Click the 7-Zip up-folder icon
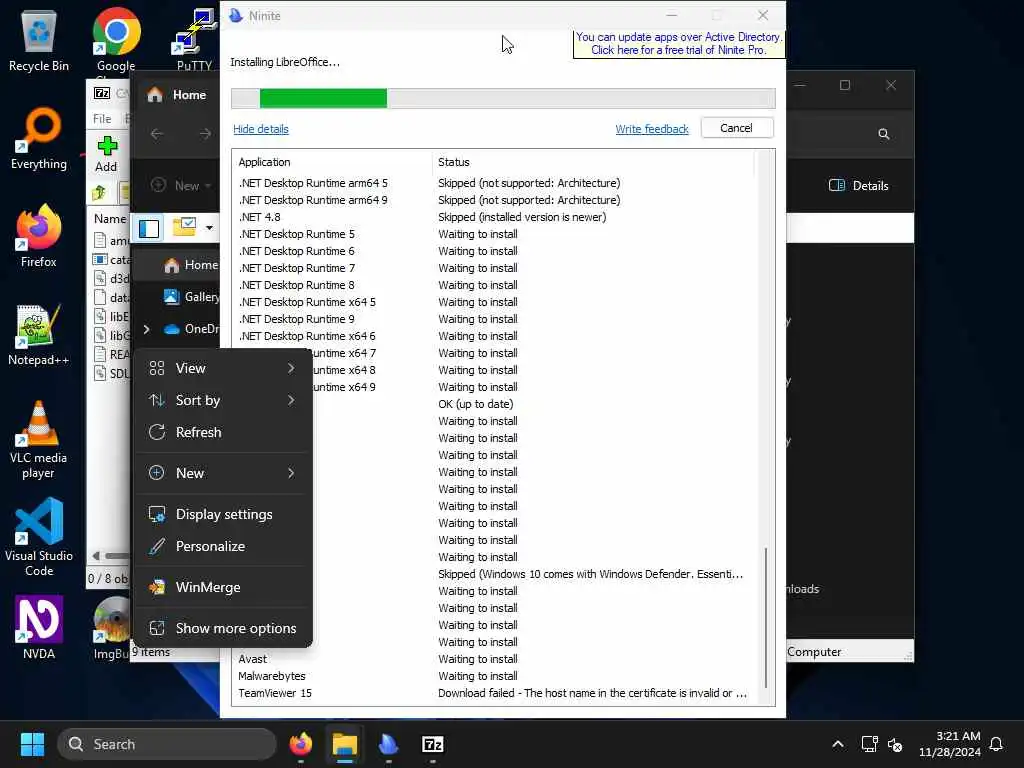Viewport: 1024px width, 768px height. point(99,192)
